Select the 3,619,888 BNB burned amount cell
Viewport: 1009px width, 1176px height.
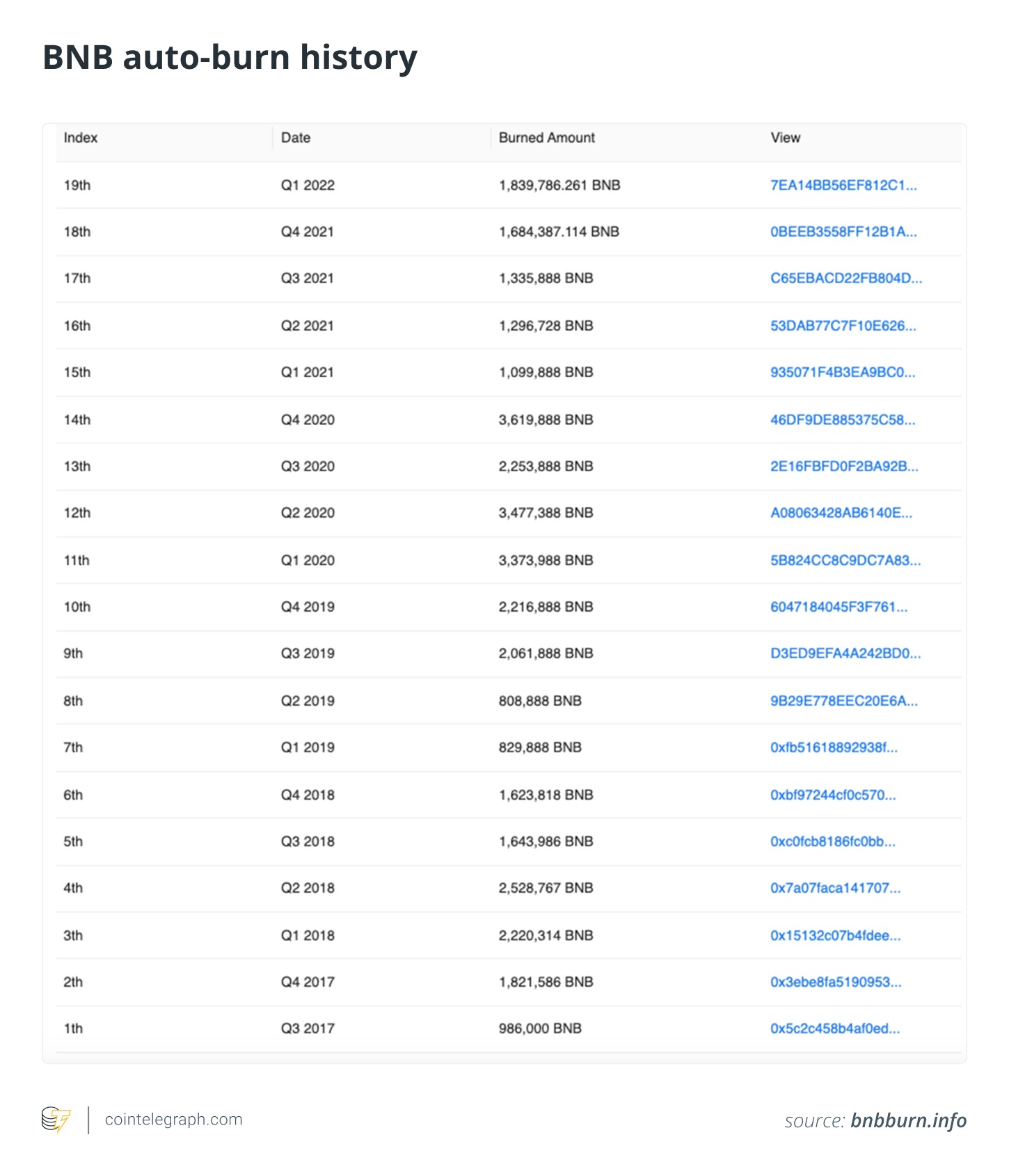pos(546,420)
